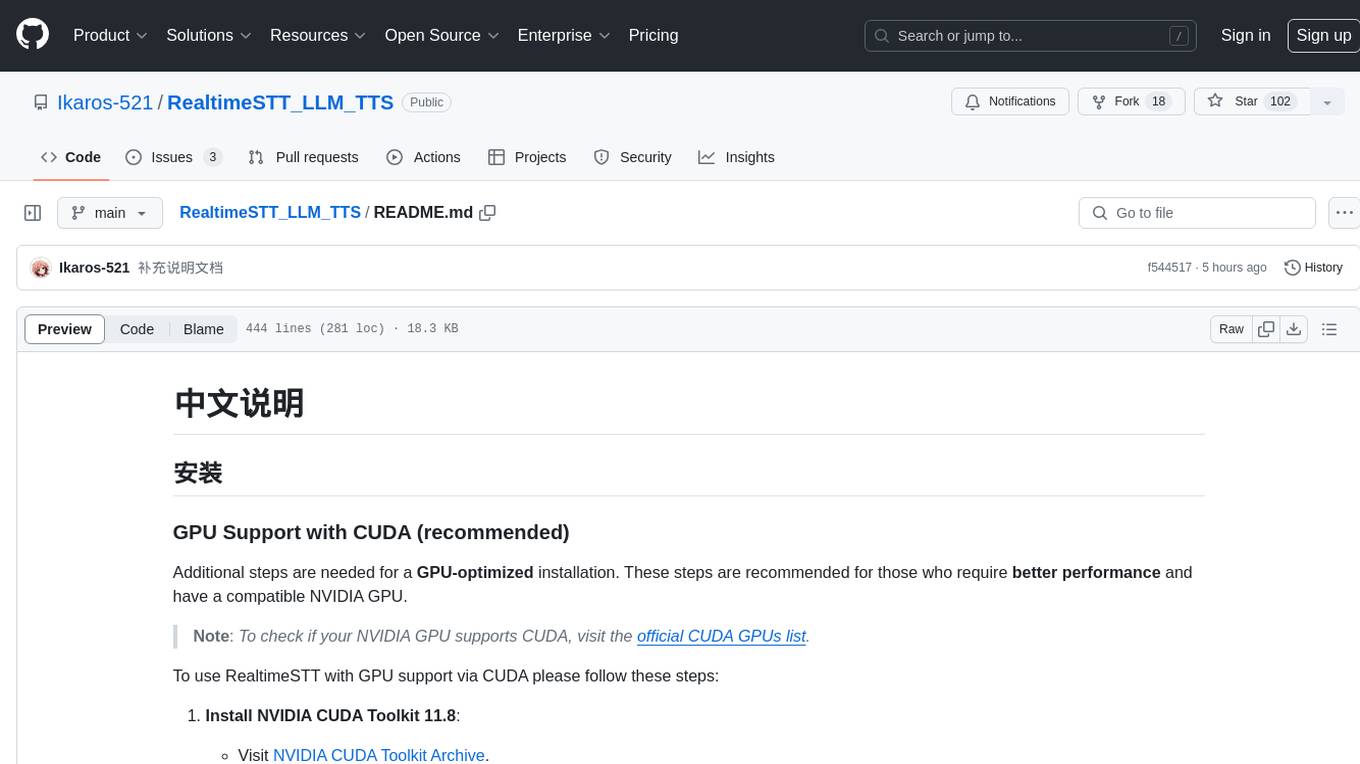The image size is (1360, 764).
Task: Click the Ikaros-521 commit author avatar
Action: 41,268
